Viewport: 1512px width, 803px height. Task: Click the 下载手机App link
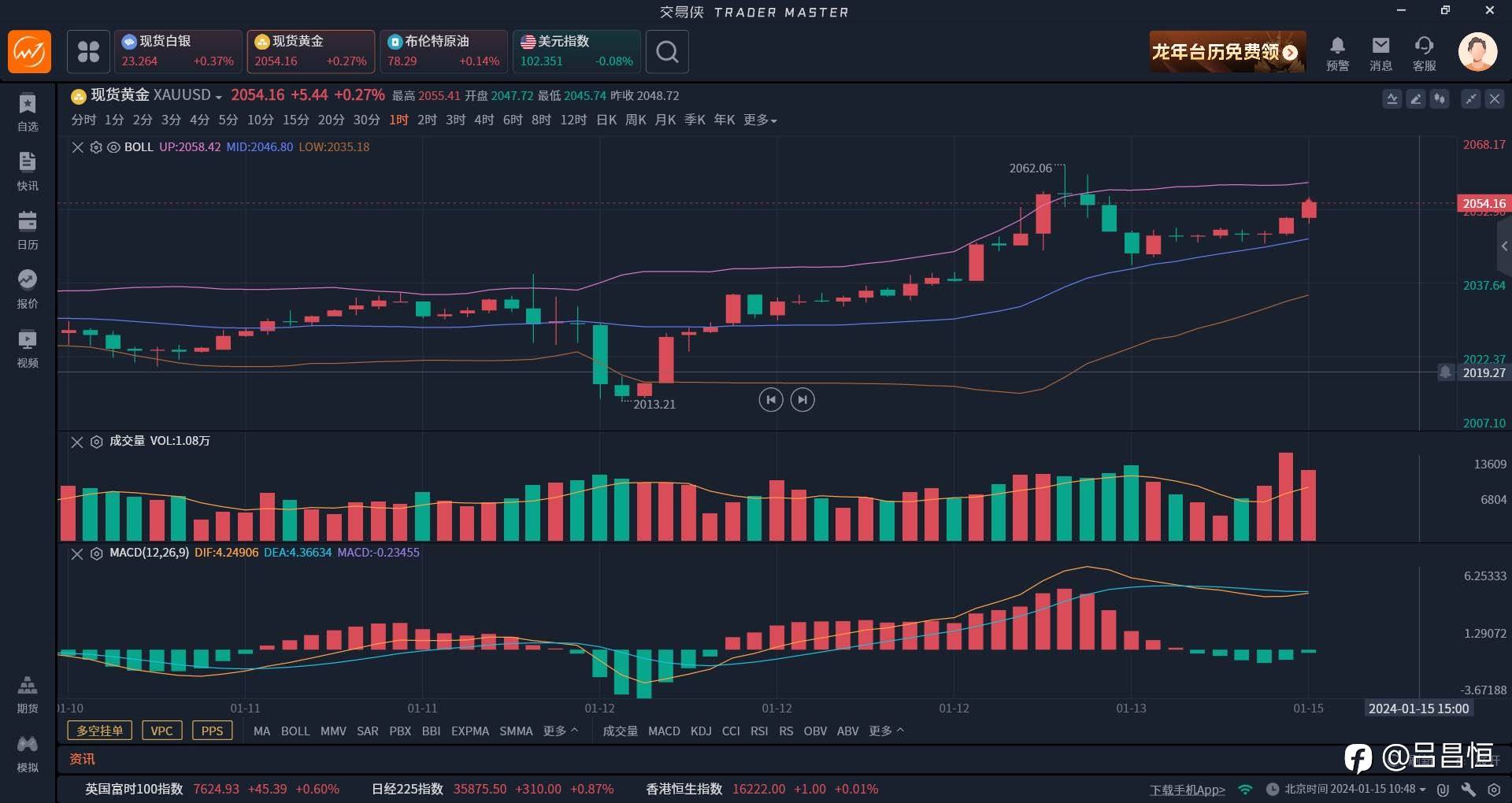click(x=1187, y=790)
